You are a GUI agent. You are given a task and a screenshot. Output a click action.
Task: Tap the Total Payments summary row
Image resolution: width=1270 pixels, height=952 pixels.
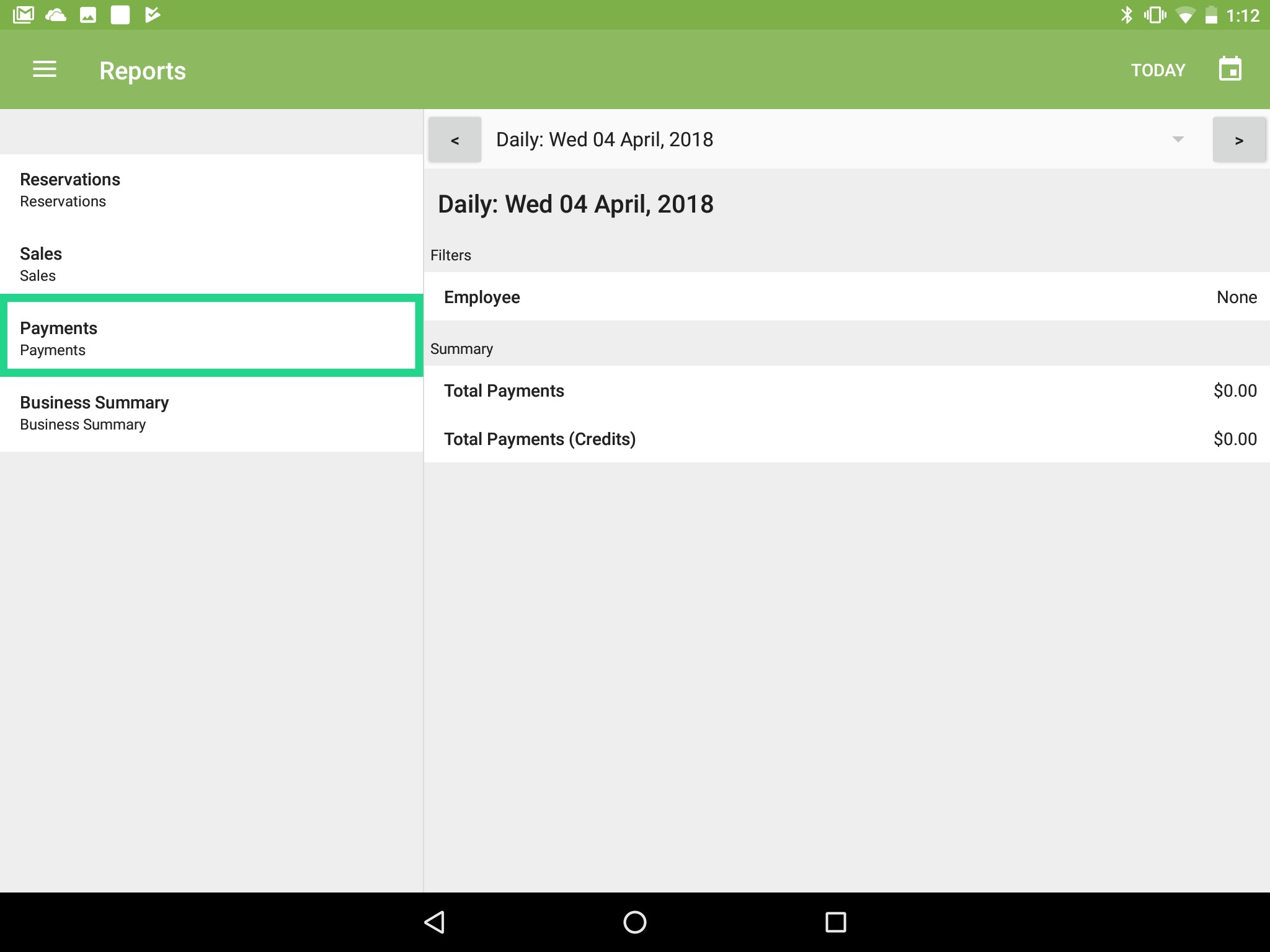846,390
